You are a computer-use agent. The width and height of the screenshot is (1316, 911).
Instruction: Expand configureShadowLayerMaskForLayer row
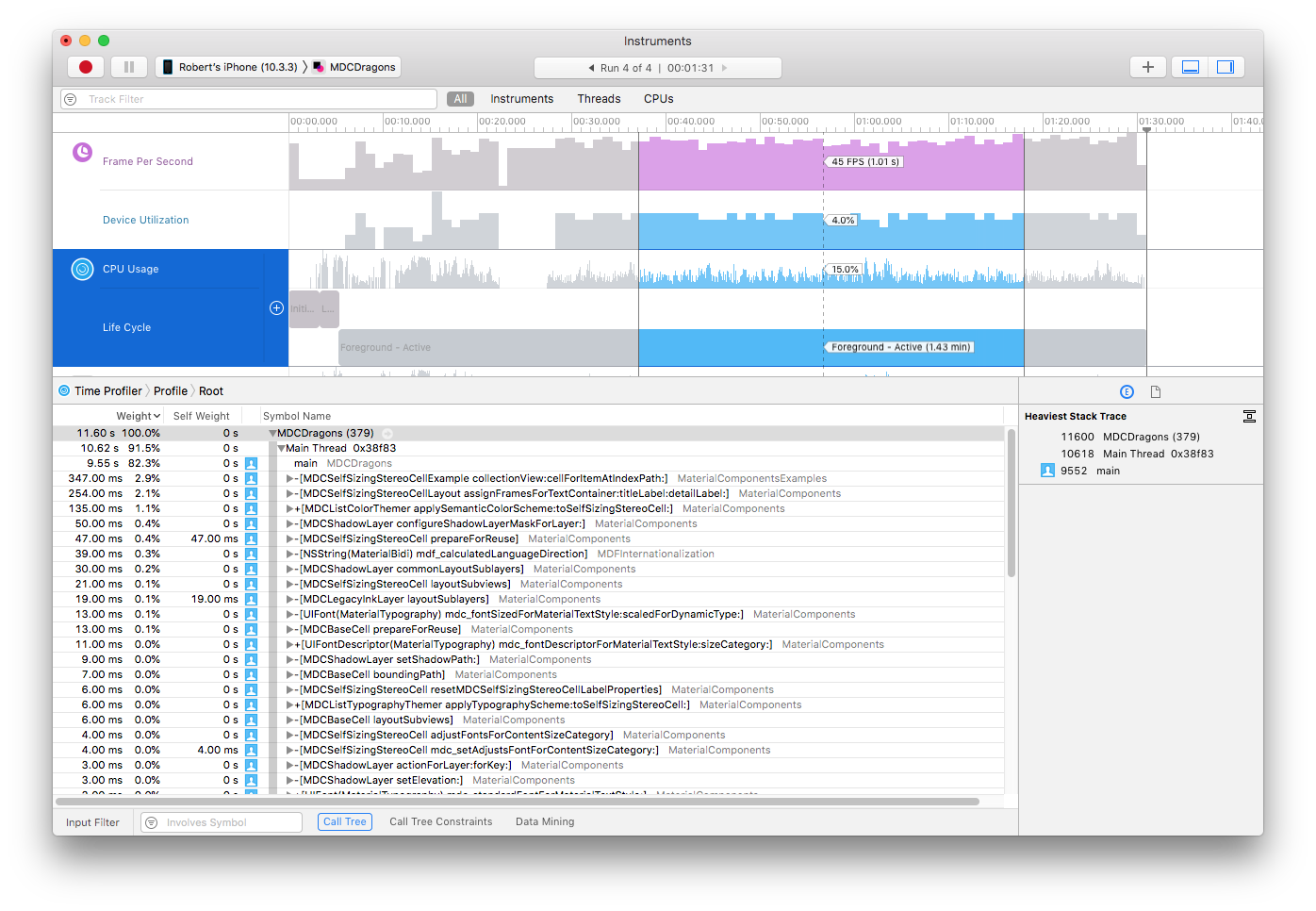289,523
